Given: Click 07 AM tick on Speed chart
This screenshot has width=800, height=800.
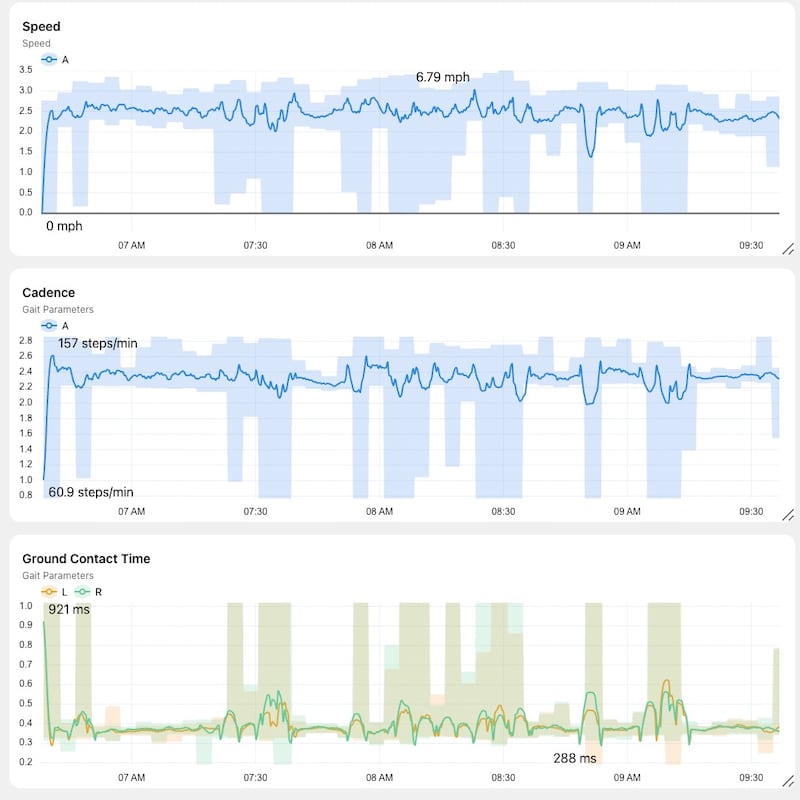Looking at the screenshot, I should click(132, 245).
